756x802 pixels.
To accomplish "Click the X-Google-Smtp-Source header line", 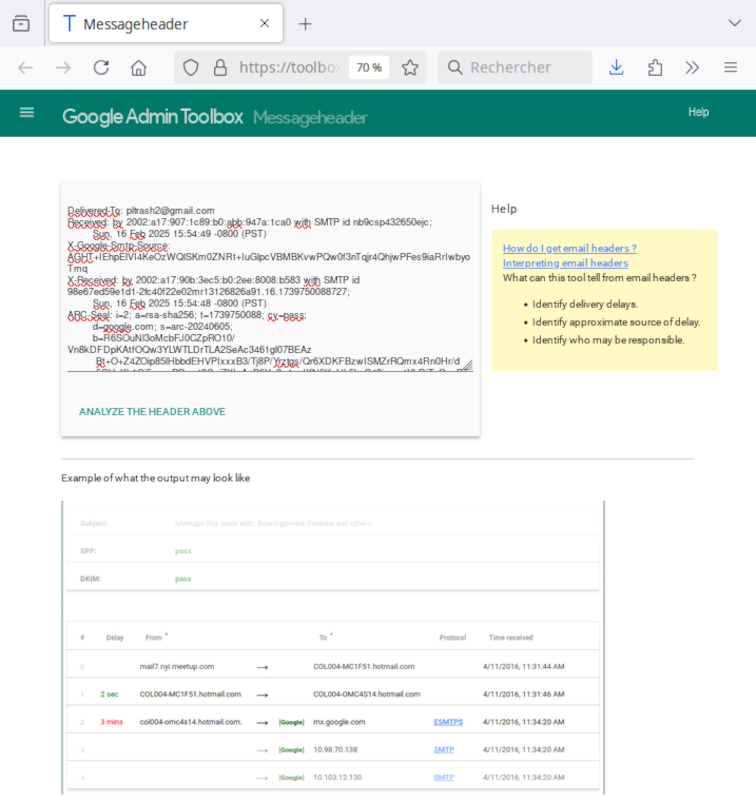I will pyautogui.click(x=119, y=246).
